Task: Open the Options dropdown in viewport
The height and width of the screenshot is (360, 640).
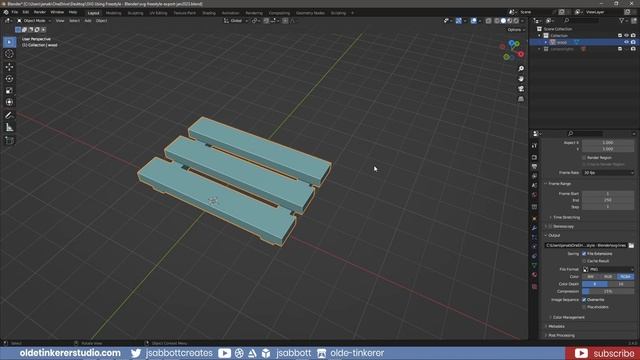Action: pos(515,30)
